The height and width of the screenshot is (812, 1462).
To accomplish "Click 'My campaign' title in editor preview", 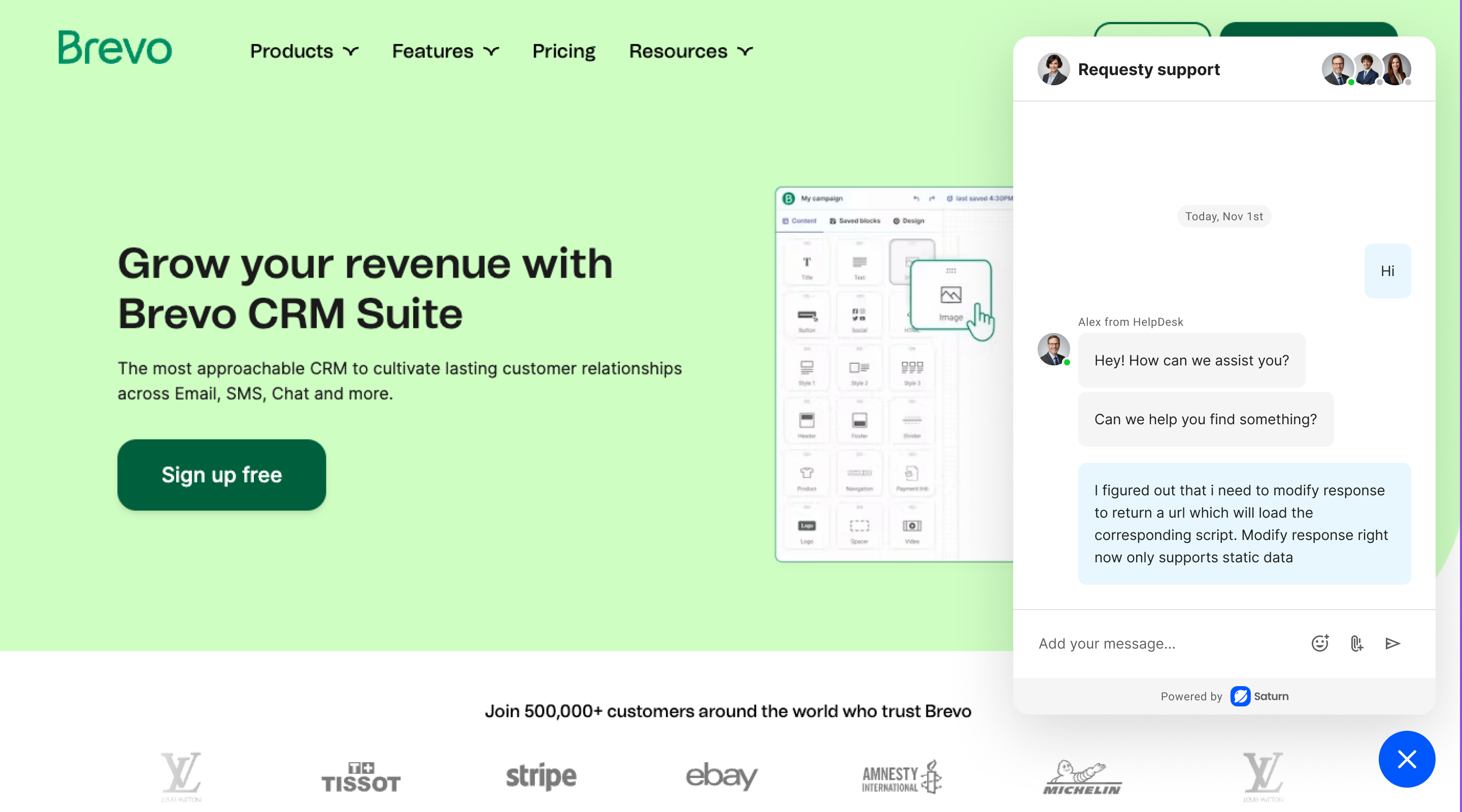I will (x=821, y=198).
